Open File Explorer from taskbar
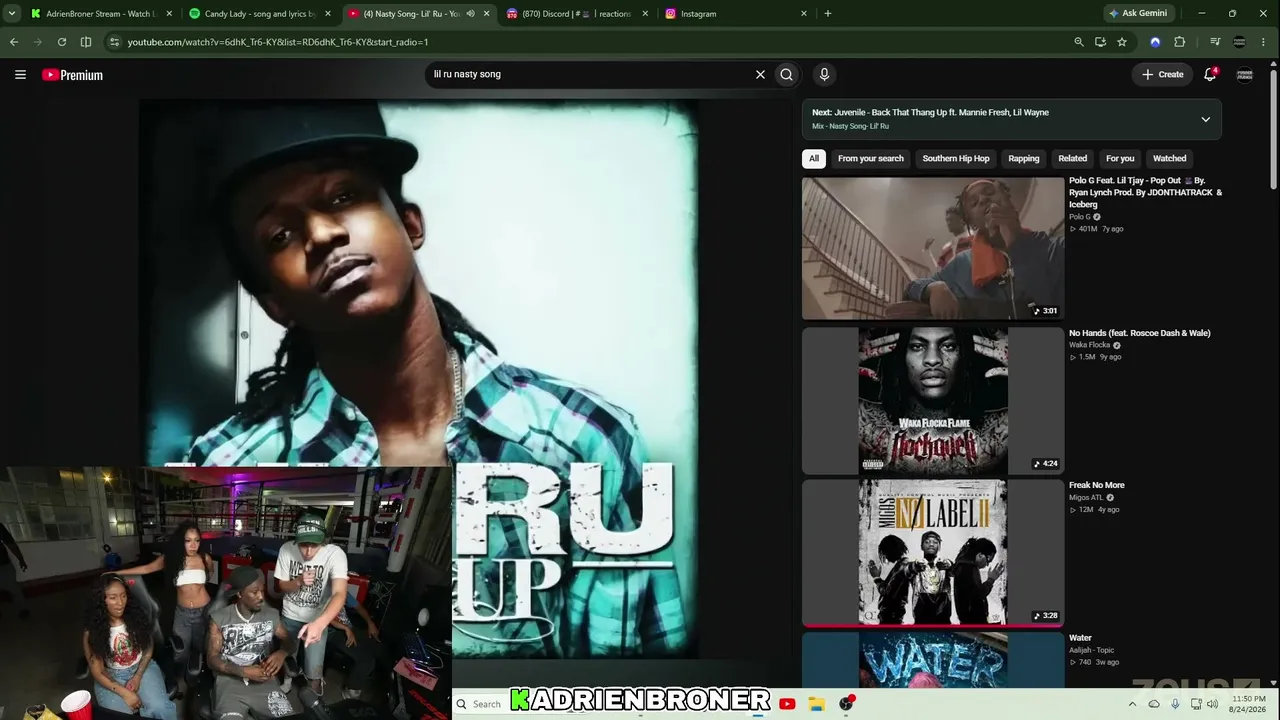1280x720 pixels. click(x=816, y=704)
